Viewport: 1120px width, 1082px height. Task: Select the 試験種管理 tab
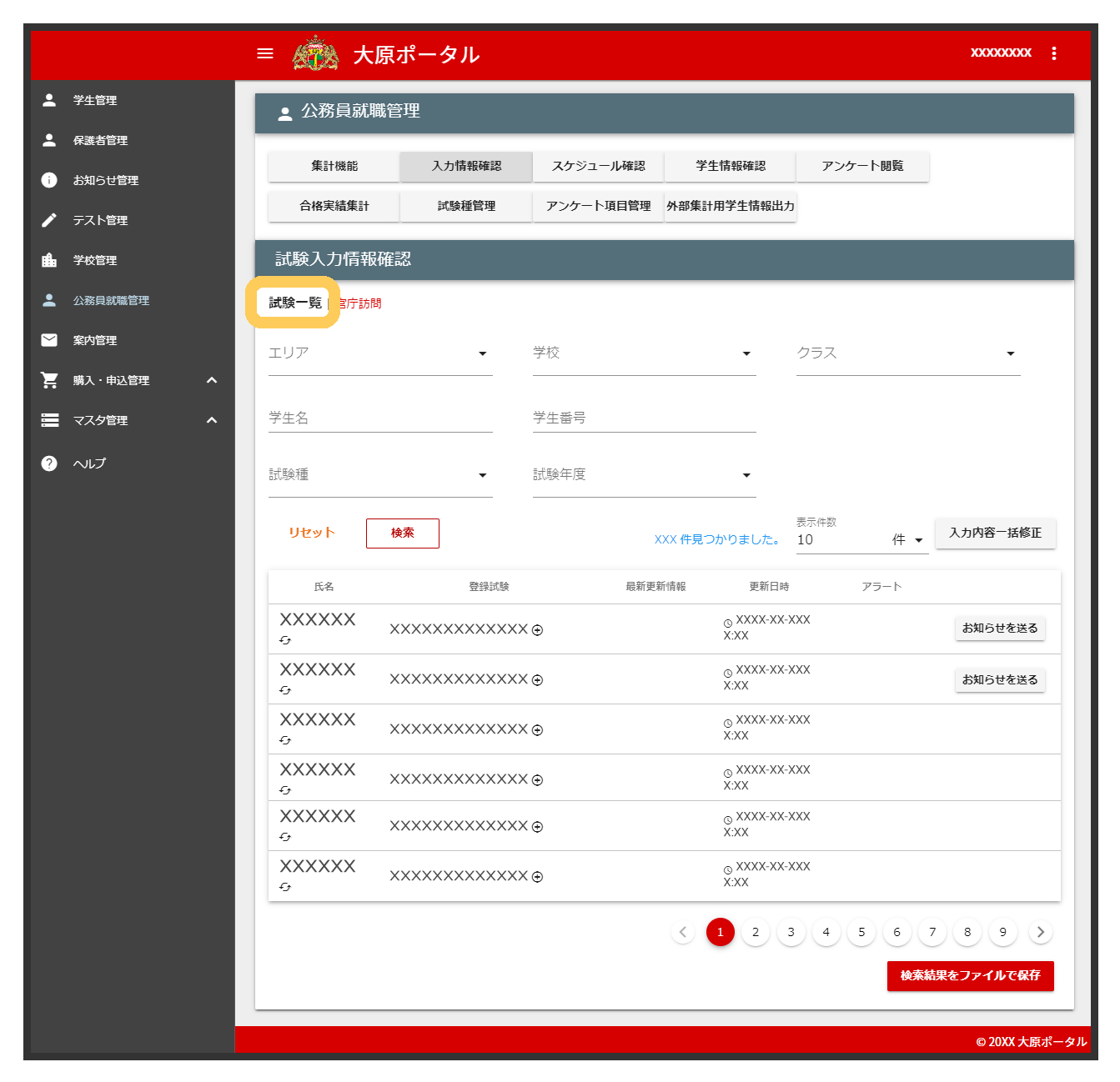pyautogui.click(x=466, y=206)
